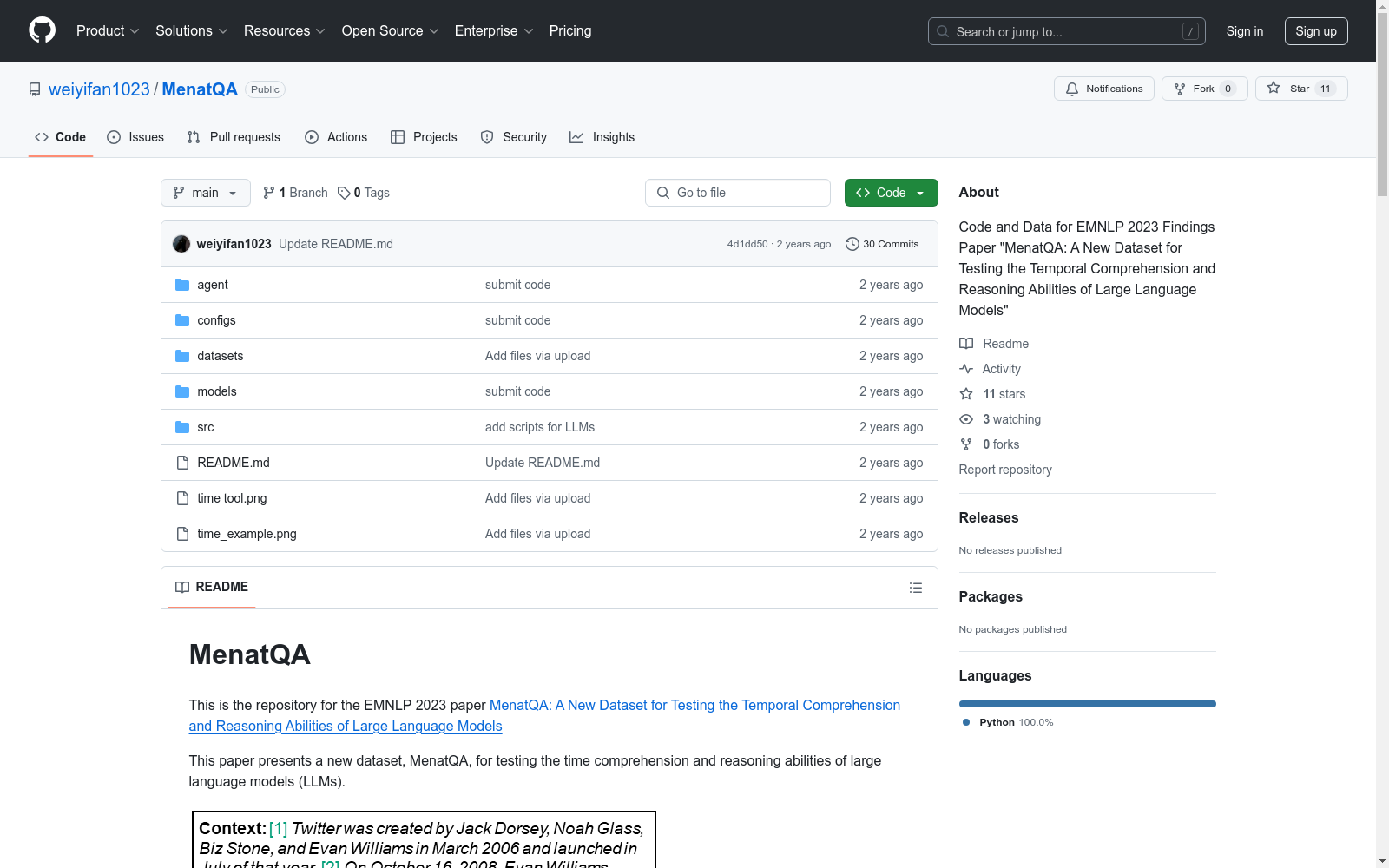Switch to the Issues tab
This screenshot has height=868, width=1389.
135,137
